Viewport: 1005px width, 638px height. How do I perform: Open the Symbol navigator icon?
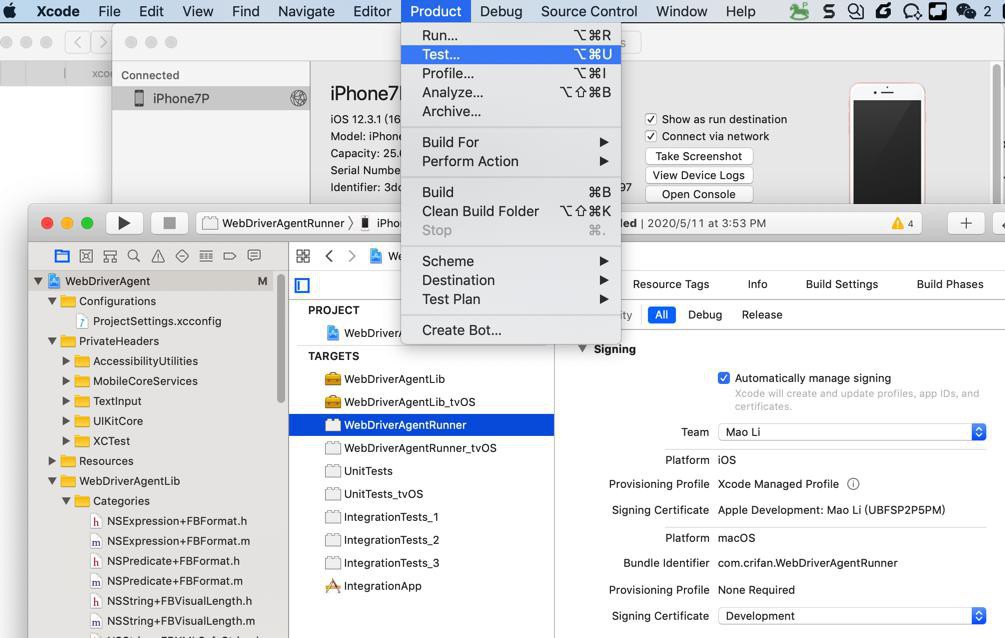[x=110, y=256]
